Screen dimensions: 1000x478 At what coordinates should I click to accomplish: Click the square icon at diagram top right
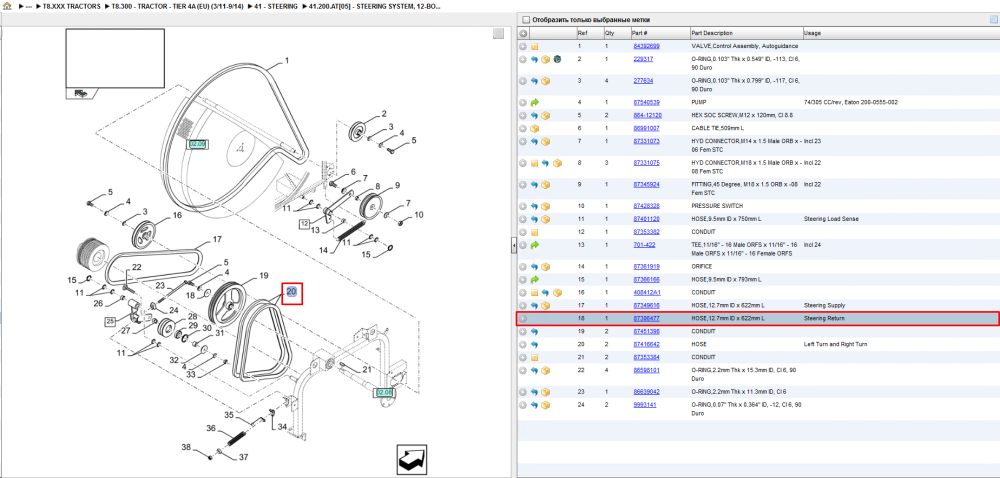pos(498,34)
